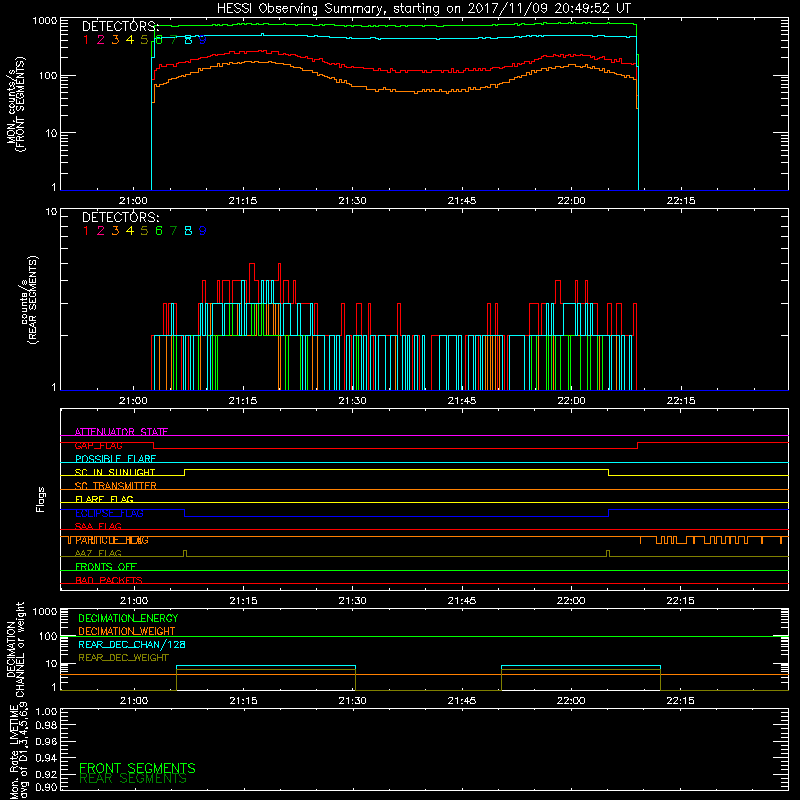Click 22:15 tick label under front segments plot
800x800 pixels.
(x=681, y=201)
